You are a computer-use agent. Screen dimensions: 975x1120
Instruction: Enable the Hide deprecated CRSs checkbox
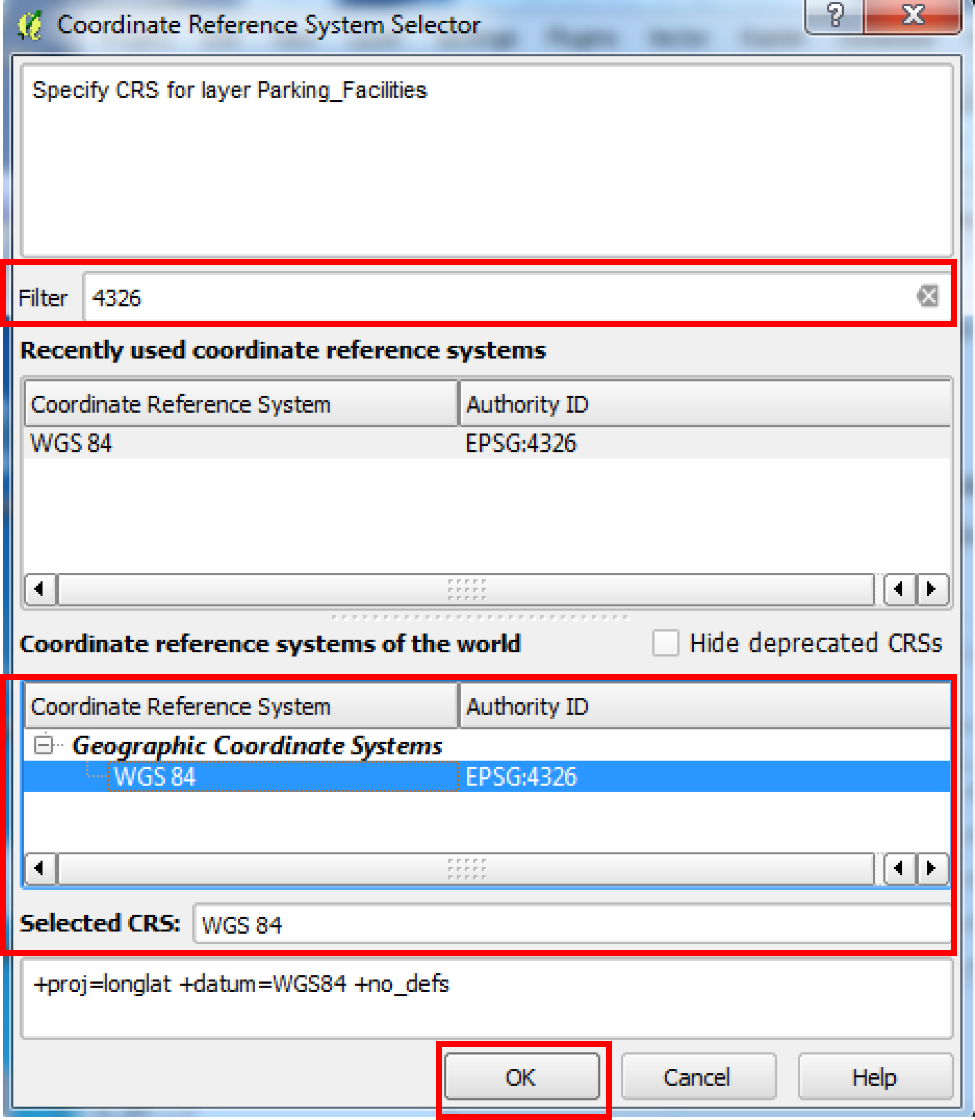point(665,643)
